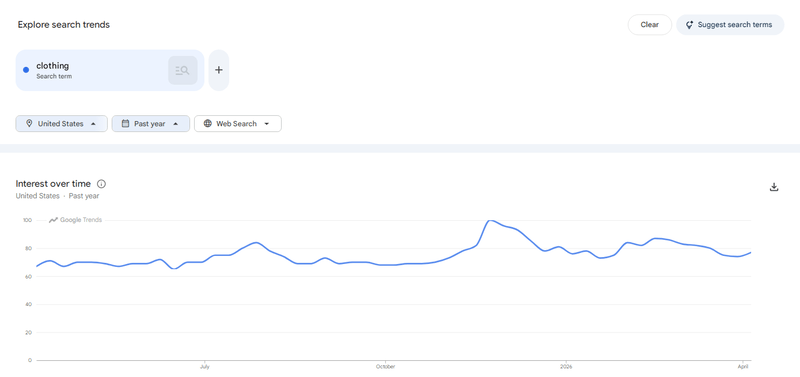Click the 100 value on the y-axis
800x377 pixels.
click(x=27, y=220)
